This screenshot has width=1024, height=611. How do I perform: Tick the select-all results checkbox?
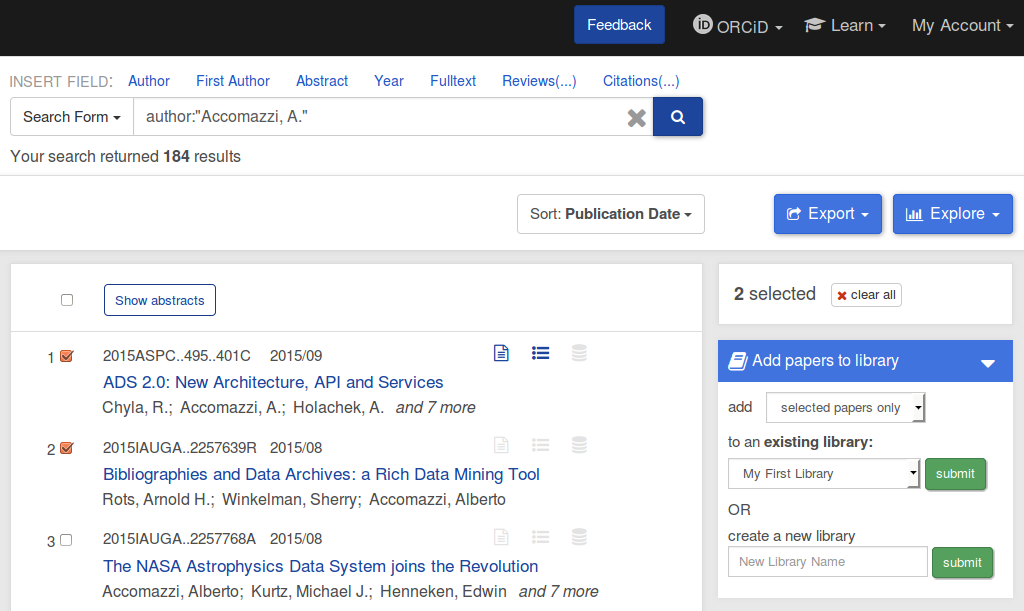[67, 300]
